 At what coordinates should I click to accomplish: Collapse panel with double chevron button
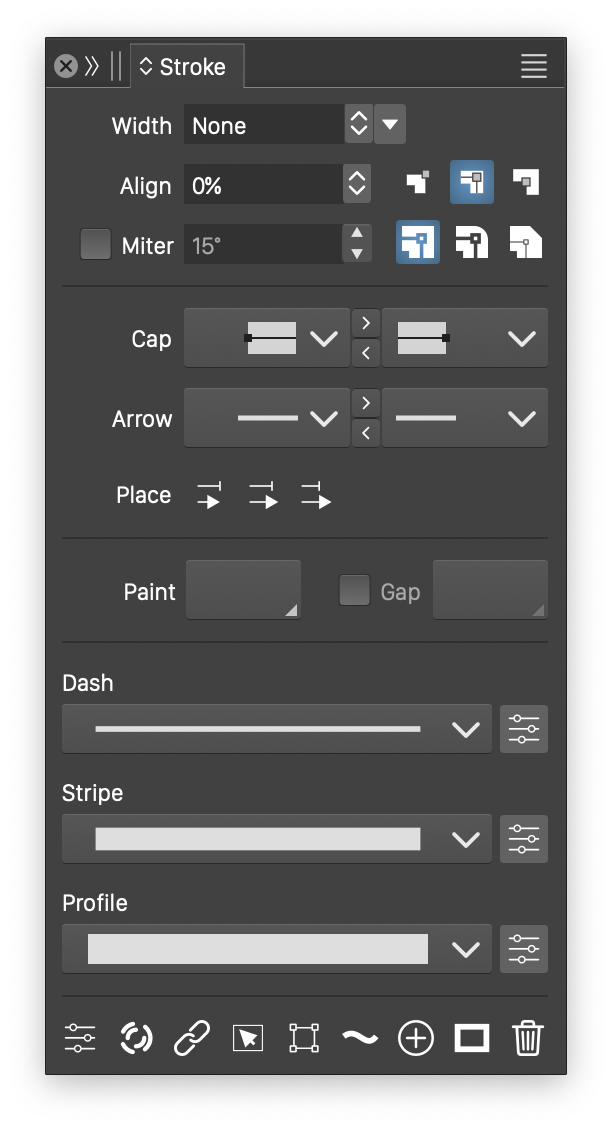tap(92, 67)
